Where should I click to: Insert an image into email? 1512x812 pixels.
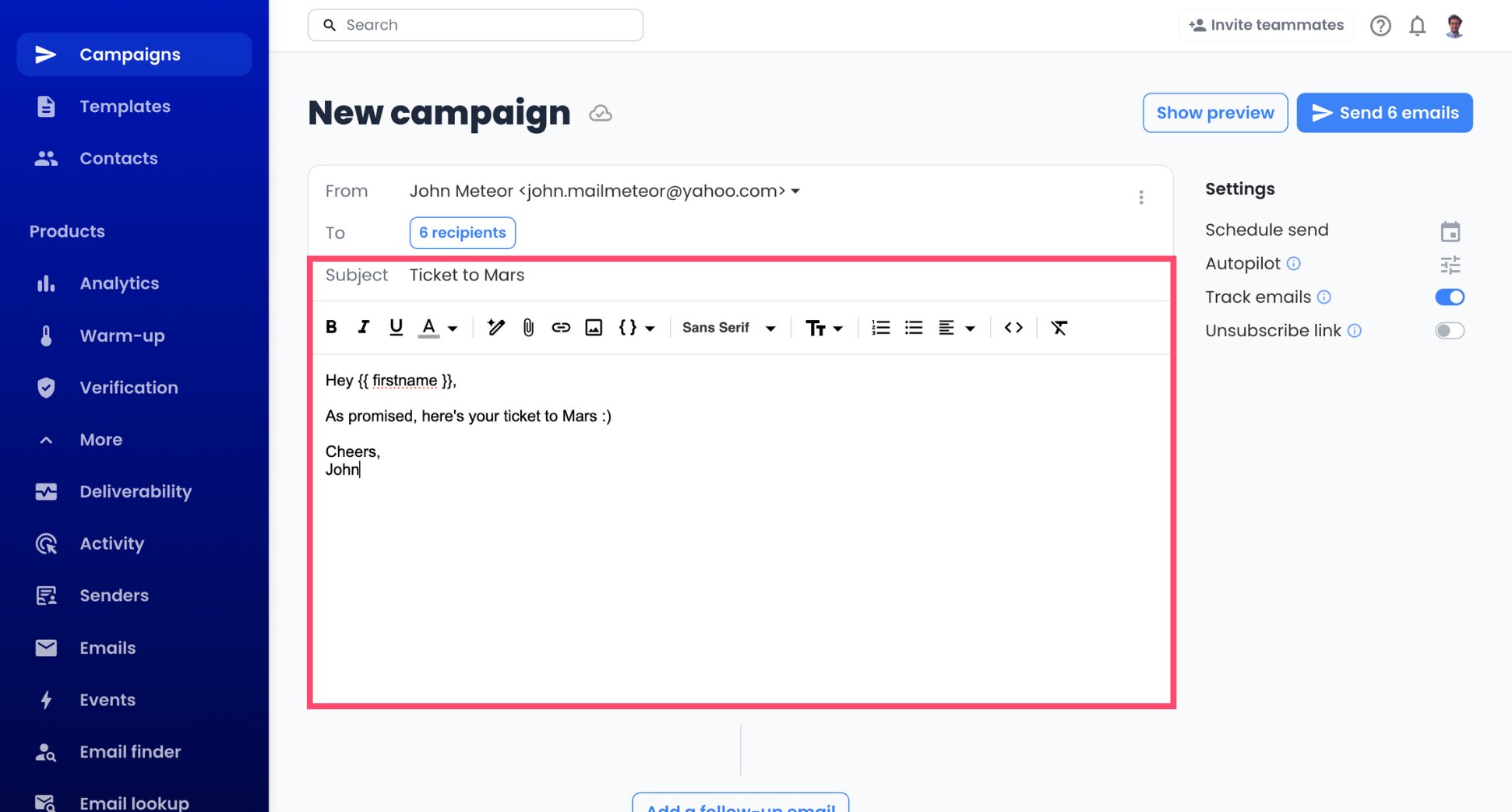(x=594, y=328)
